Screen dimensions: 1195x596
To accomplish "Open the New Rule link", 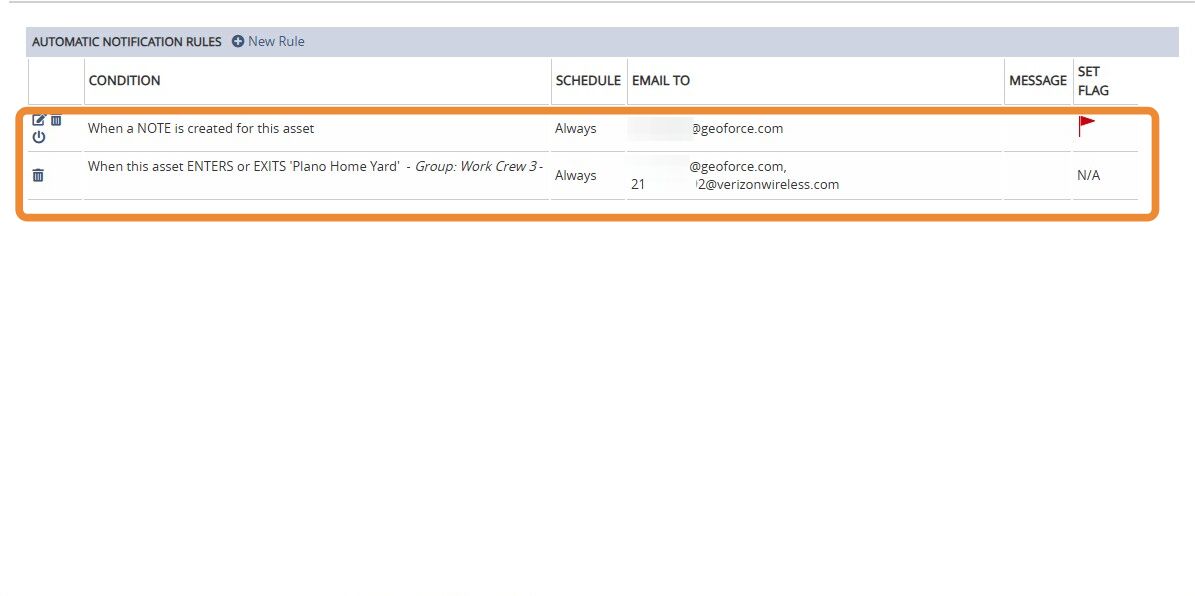I will (x=276, y=41).
